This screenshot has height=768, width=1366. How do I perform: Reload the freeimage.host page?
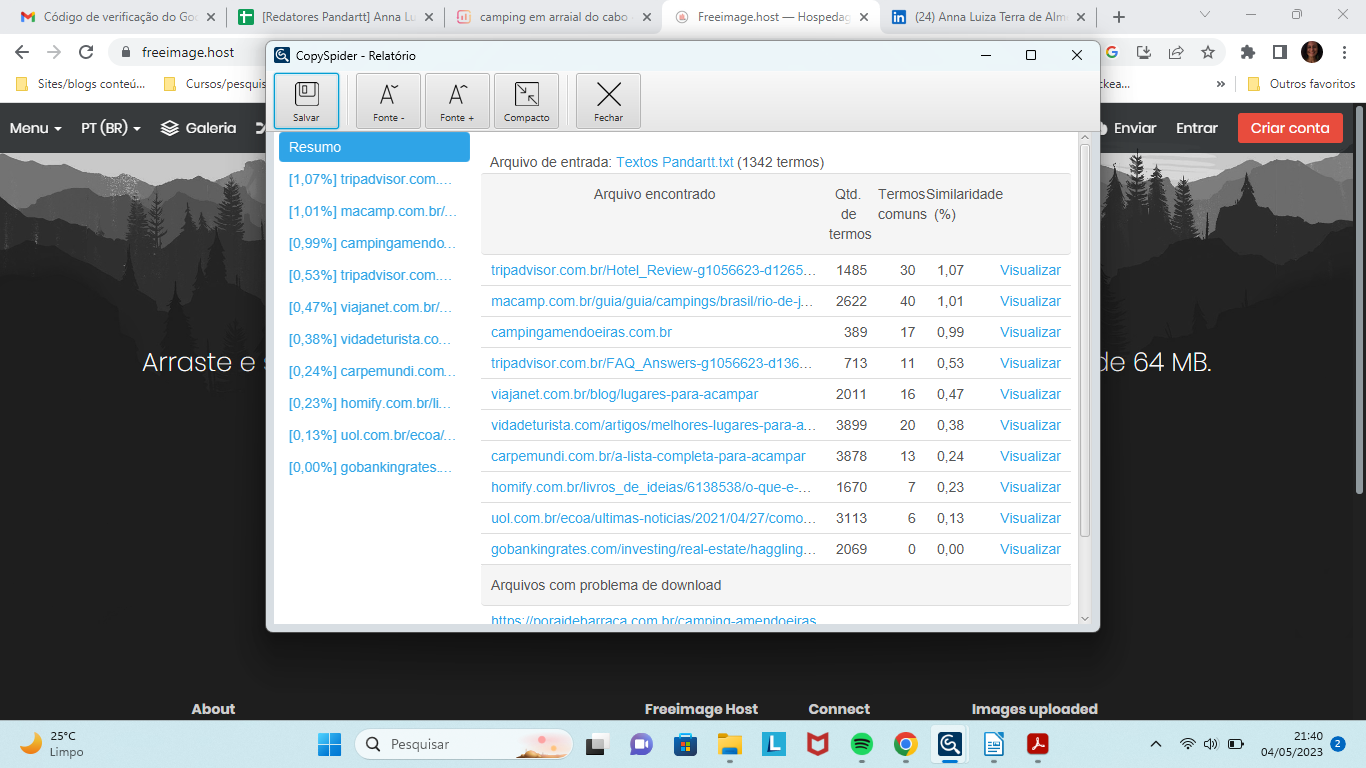coord(86,52)
